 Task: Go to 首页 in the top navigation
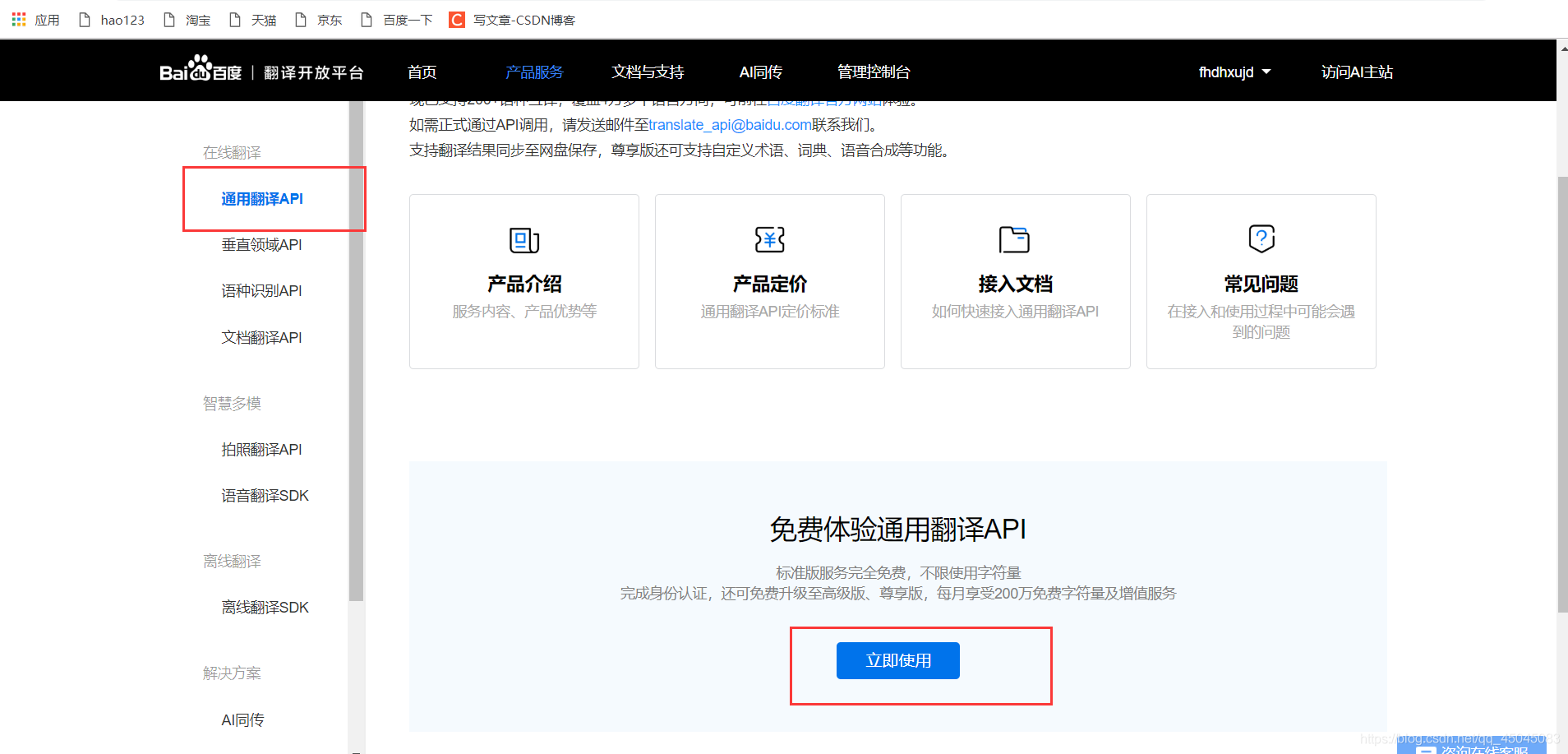(422, 72)
